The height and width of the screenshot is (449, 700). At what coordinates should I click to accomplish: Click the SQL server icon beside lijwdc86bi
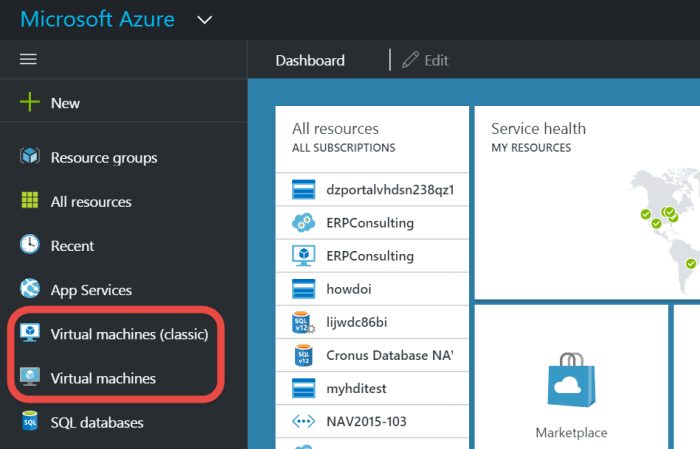click(x=304, y=322)
